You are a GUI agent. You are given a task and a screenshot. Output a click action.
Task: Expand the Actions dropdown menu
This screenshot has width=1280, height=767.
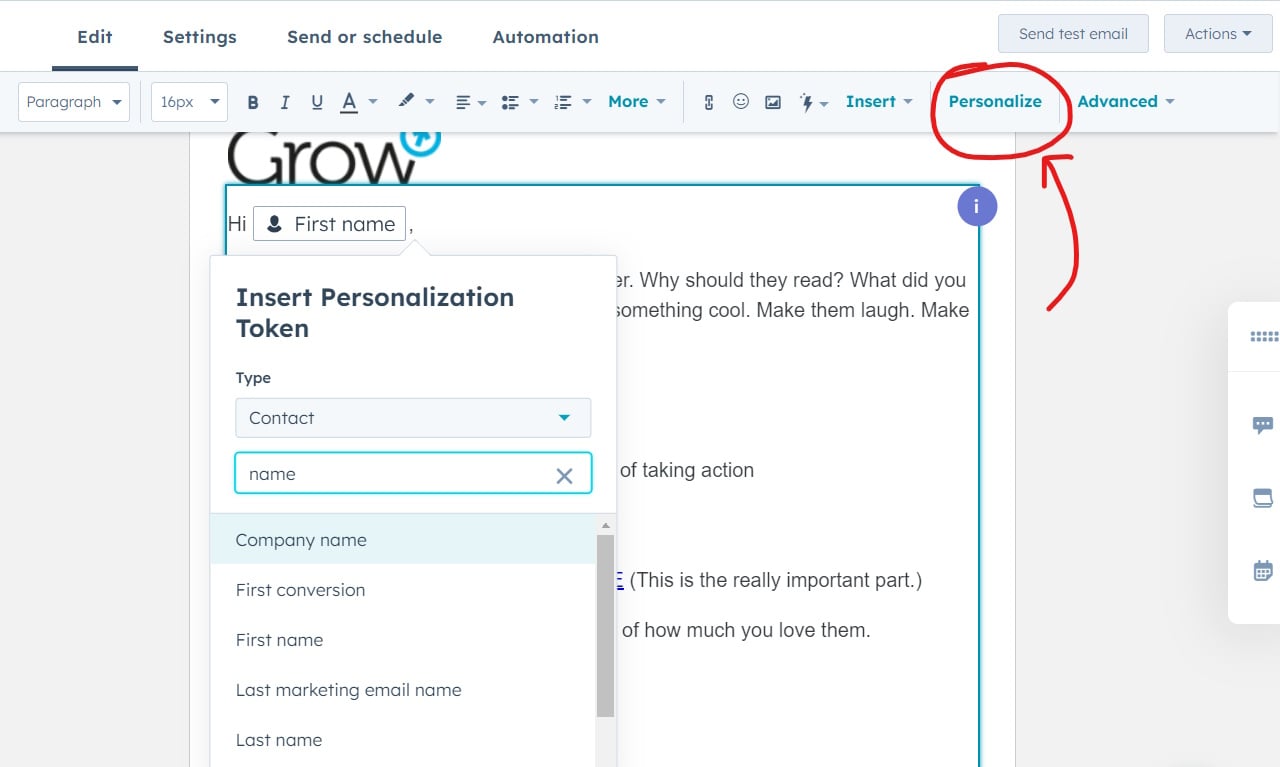tap(1218, 34)
